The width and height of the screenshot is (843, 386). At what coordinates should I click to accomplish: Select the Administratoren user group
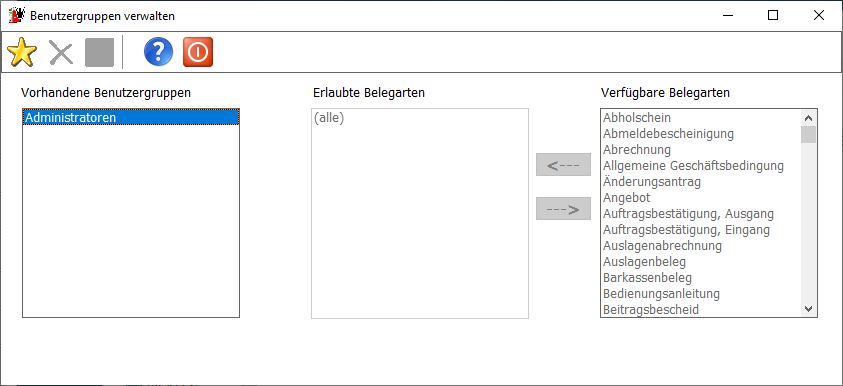(x=131, y=117)
